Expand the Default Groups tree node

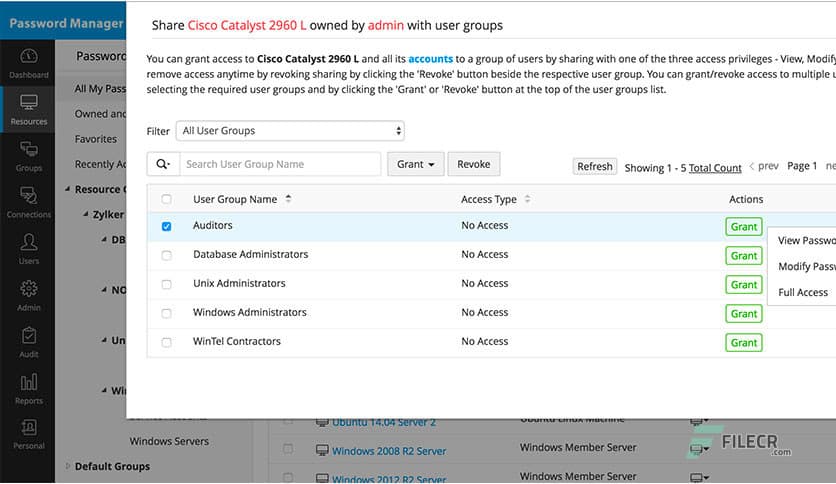(68, 466)
